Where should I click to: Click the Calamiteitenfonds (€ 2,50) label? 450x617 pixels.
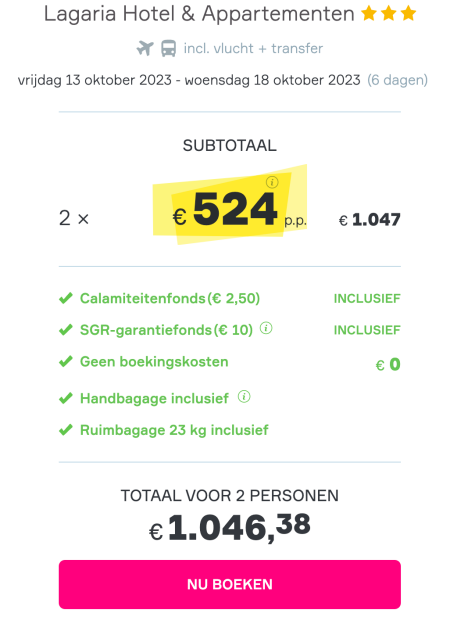coord(170,298)
